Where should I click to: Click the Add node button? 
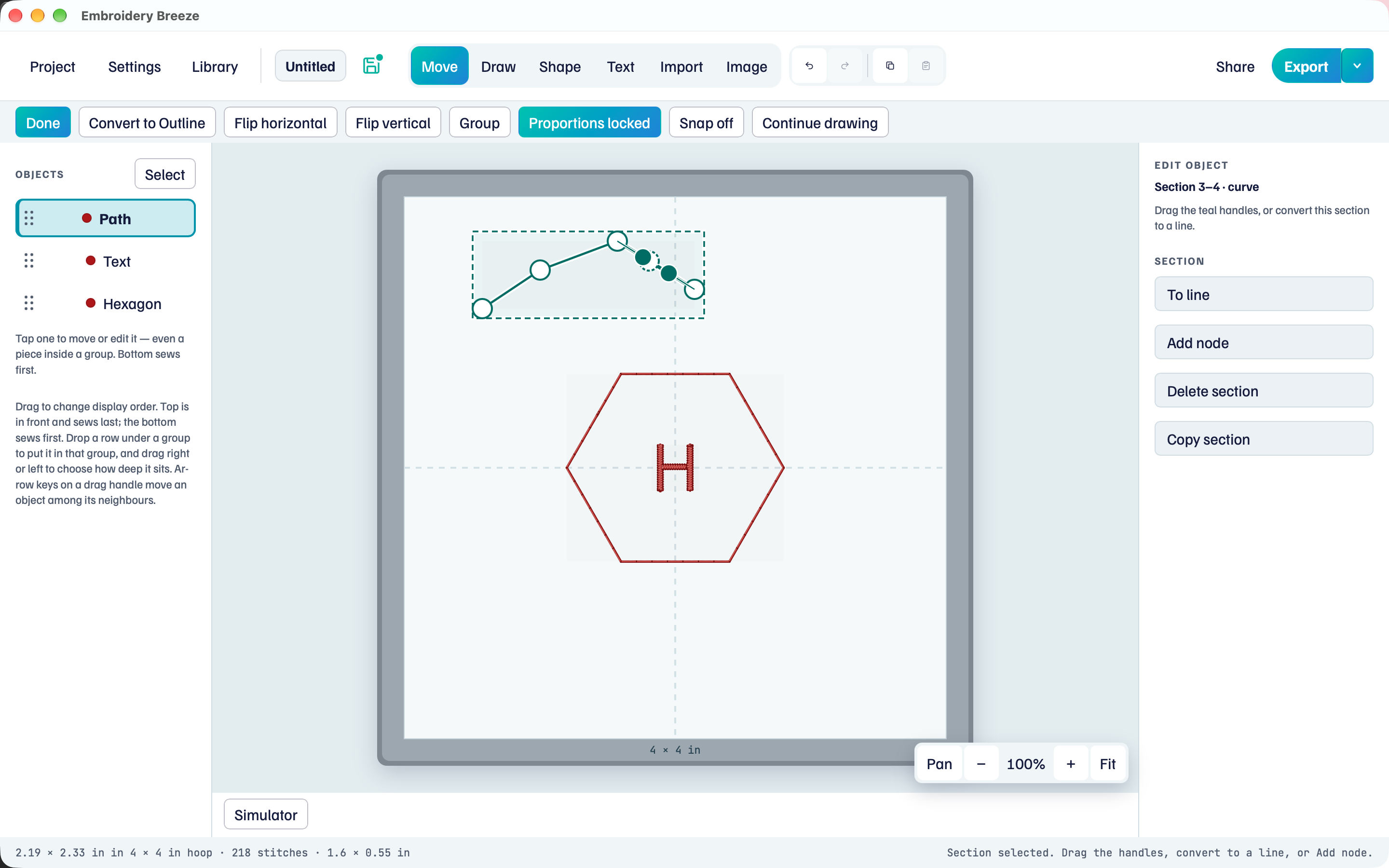coord(1263,342)
